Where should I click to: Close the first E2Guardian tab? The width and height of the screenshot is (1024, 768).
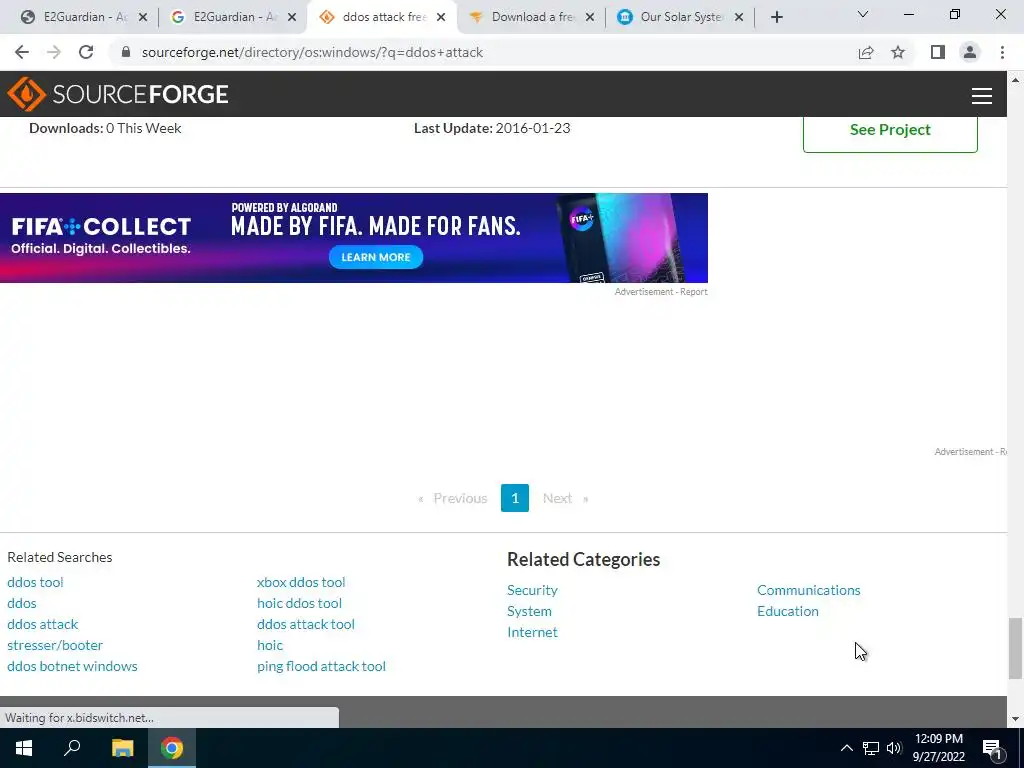pyautogui.click(x=143, y=17)
